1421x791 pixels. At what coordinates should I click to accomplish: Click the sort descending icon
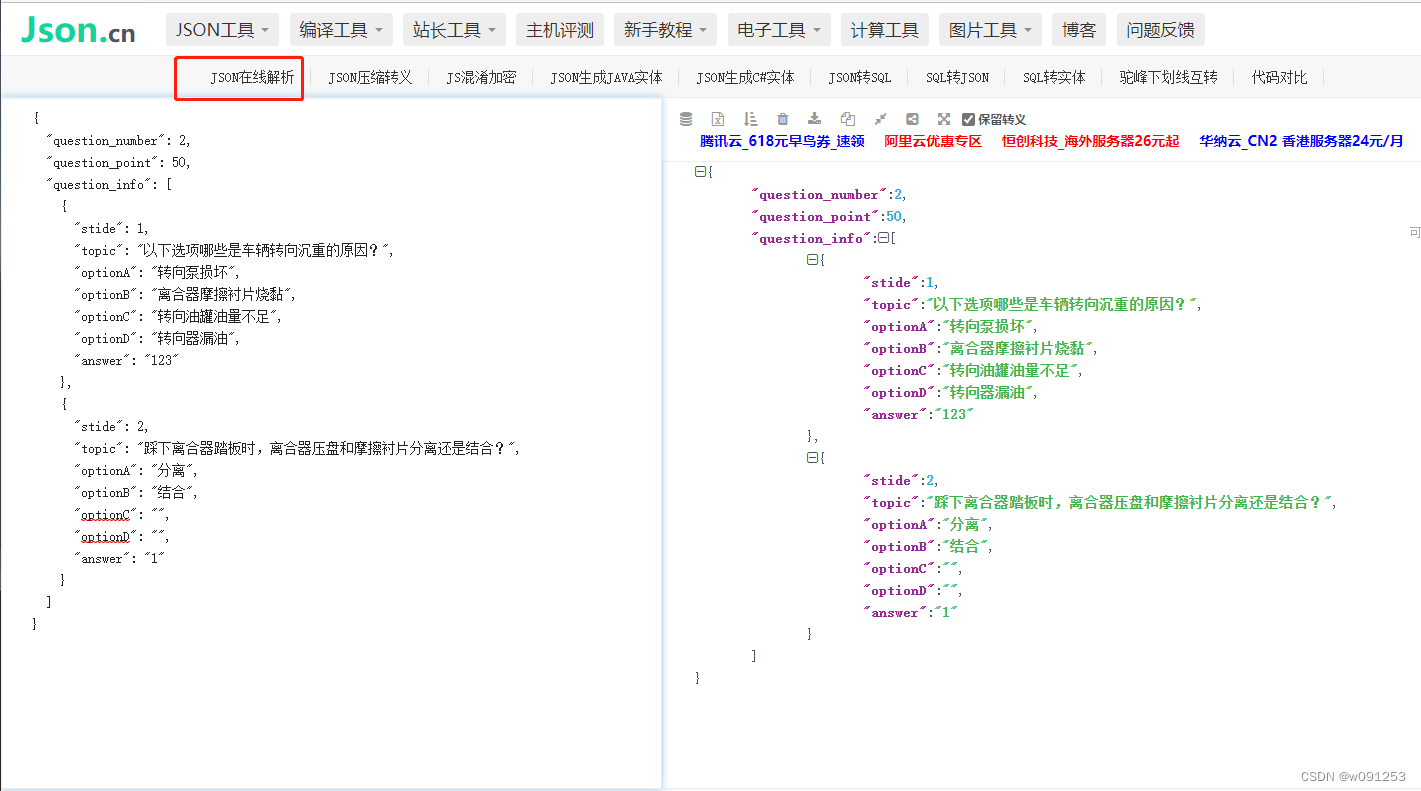pos(750,119)
